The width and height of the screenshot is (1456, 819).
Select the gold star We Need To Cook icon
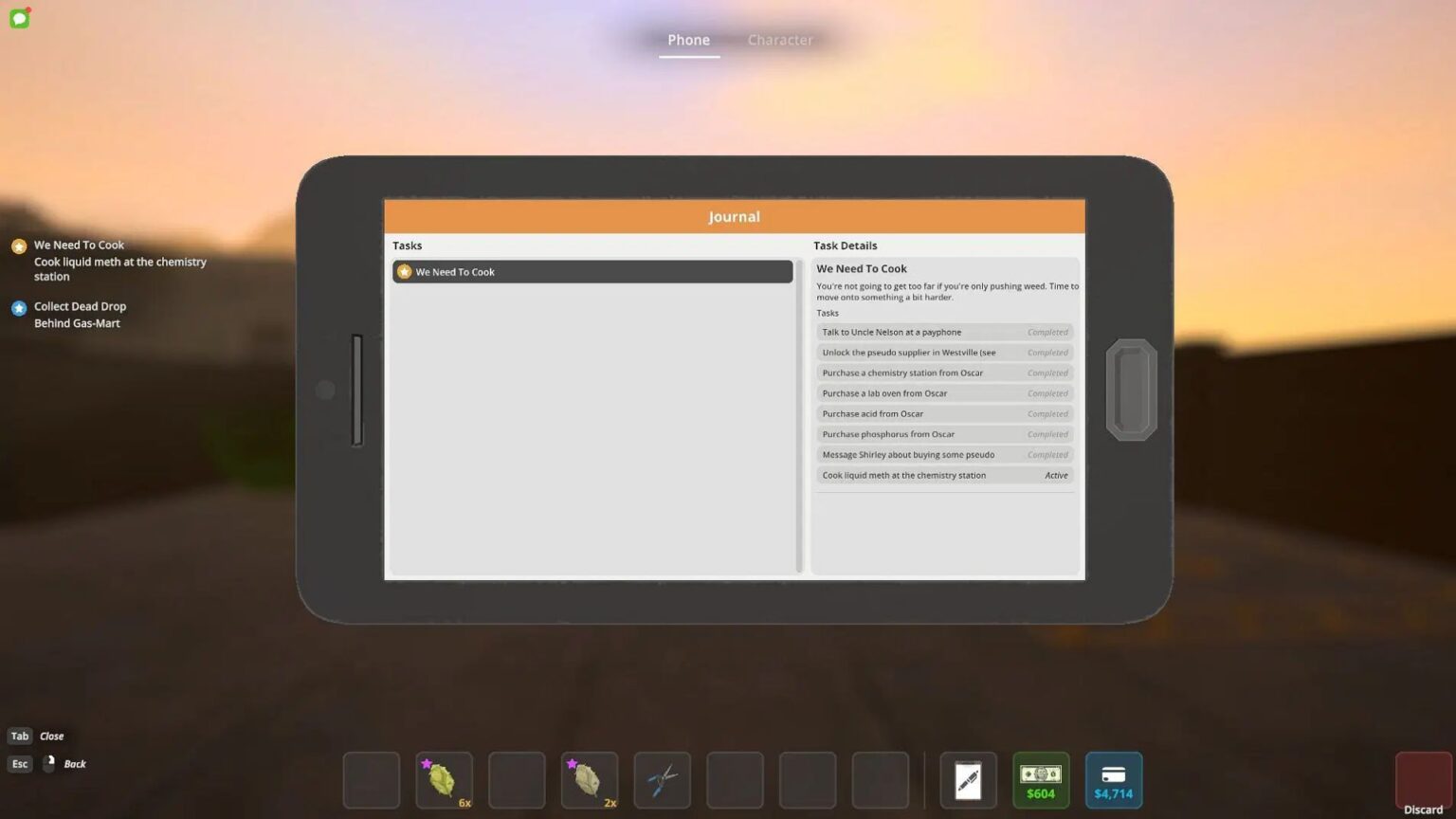(x=19, y=246)
